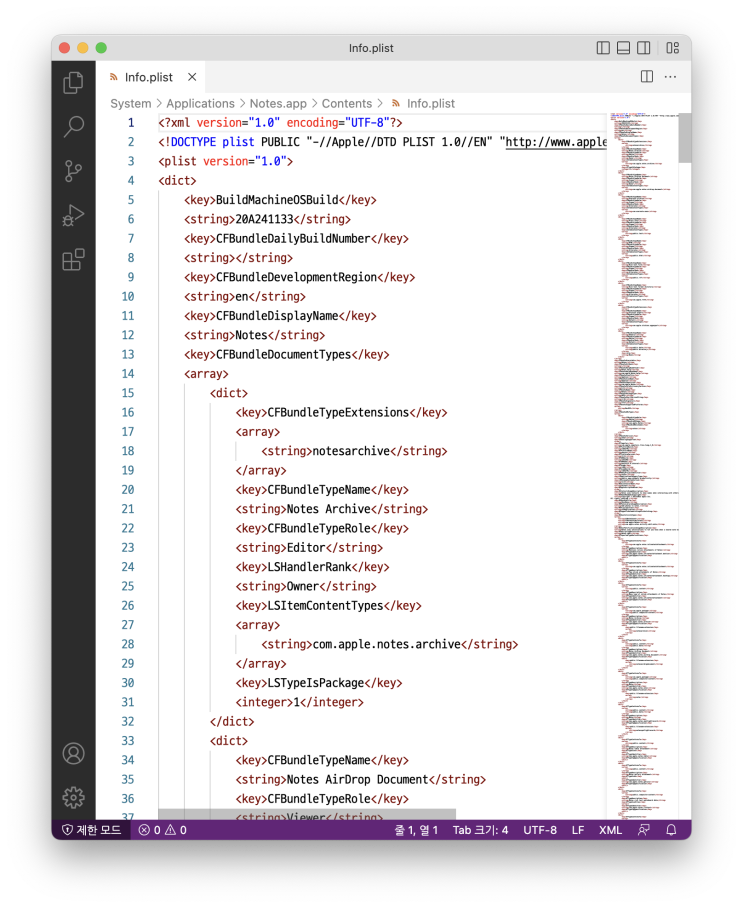Click the CFBundleTypeExtensions key text
The width and height of the screenshot is (743, 908).
click(338, 412)
